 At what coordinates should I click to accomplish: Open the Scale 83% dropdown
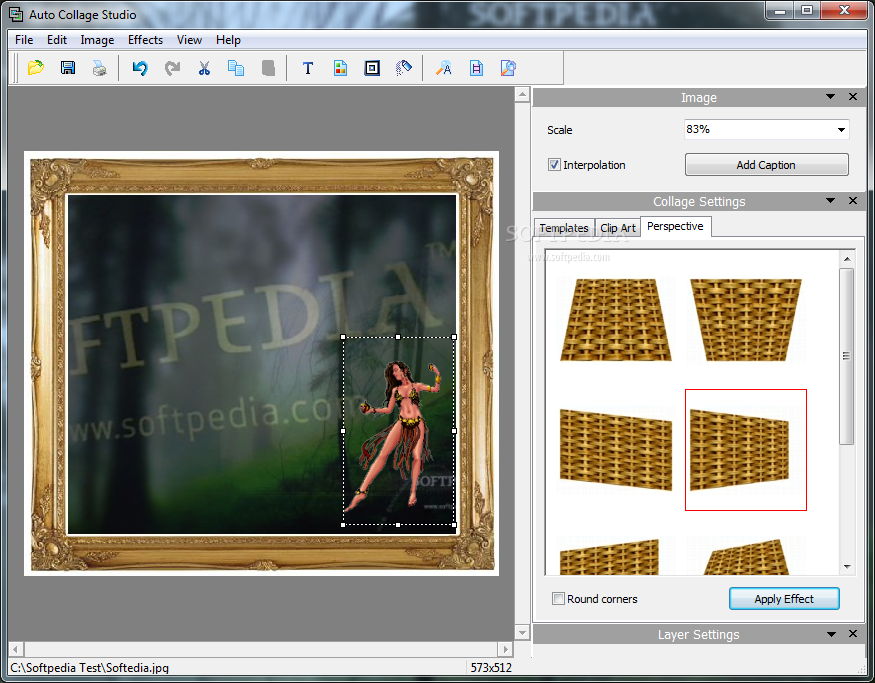841,130
